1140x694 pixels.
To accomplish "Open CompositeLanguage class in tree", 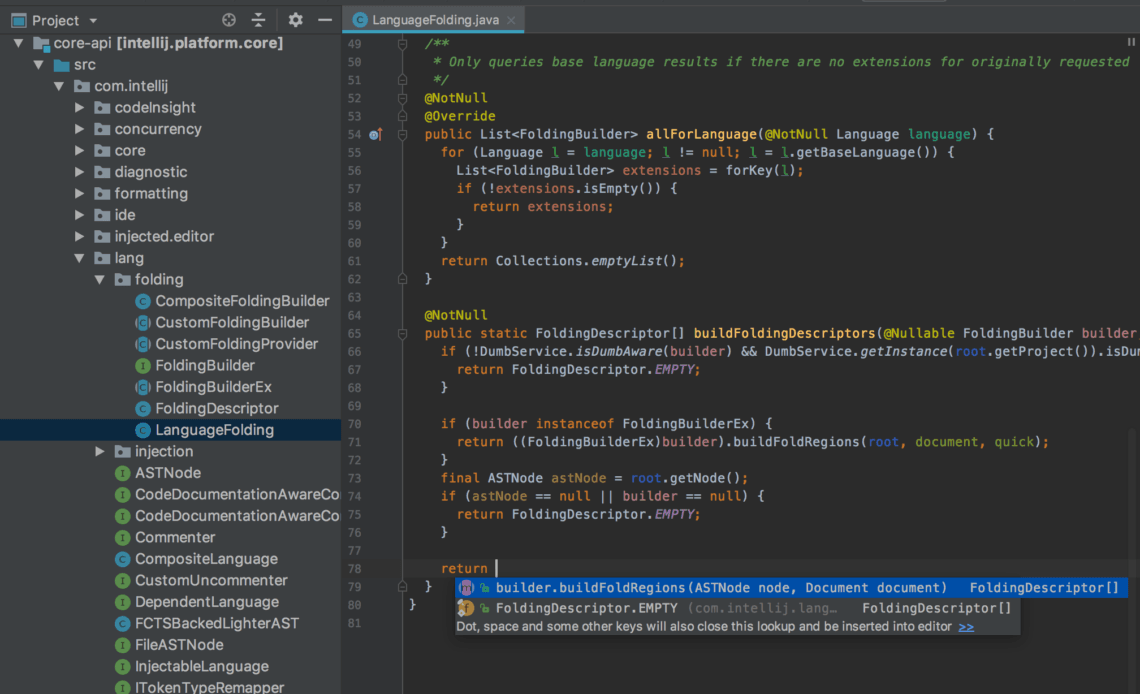I will pos(206,559).
